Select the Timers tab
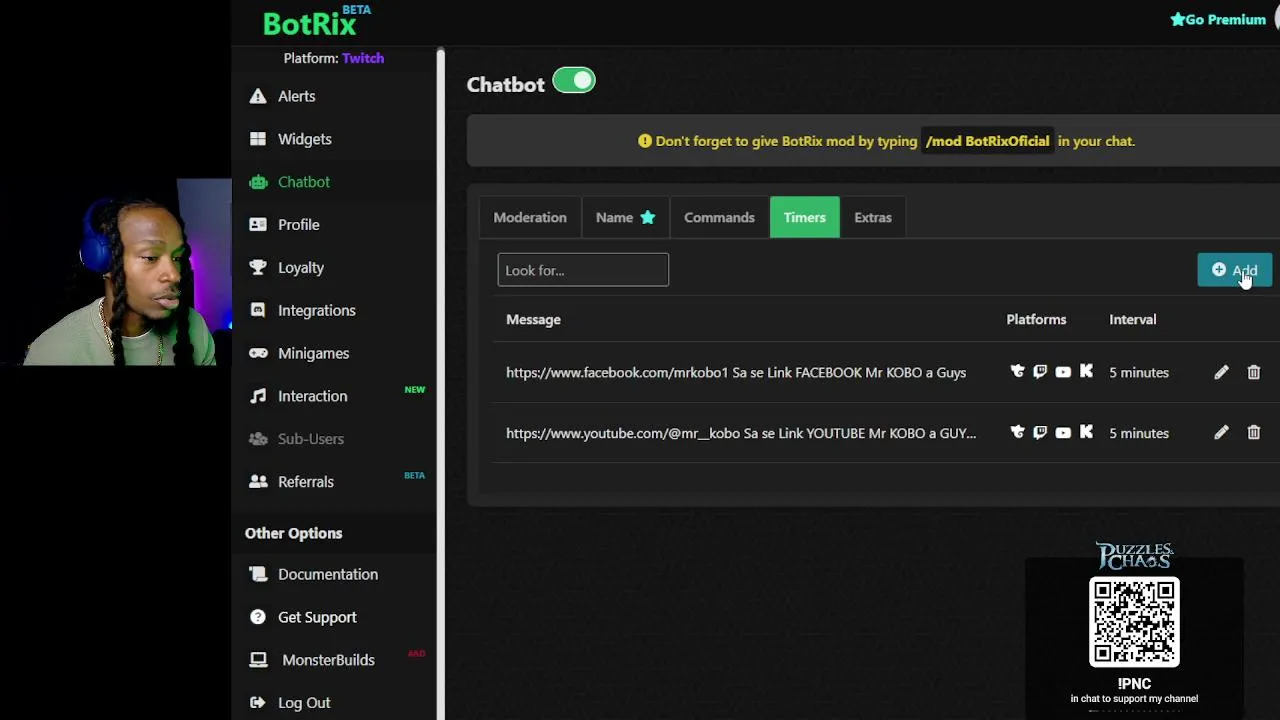The width and height of the screenshot is (1280, 720). [x=805, y=217]
